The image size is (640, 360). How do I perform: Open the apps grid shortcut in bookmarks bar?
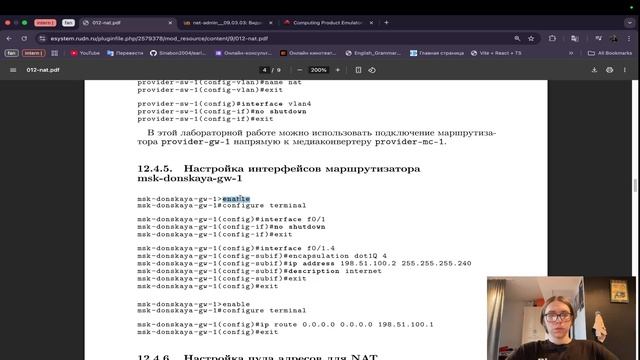click(54, 53)
